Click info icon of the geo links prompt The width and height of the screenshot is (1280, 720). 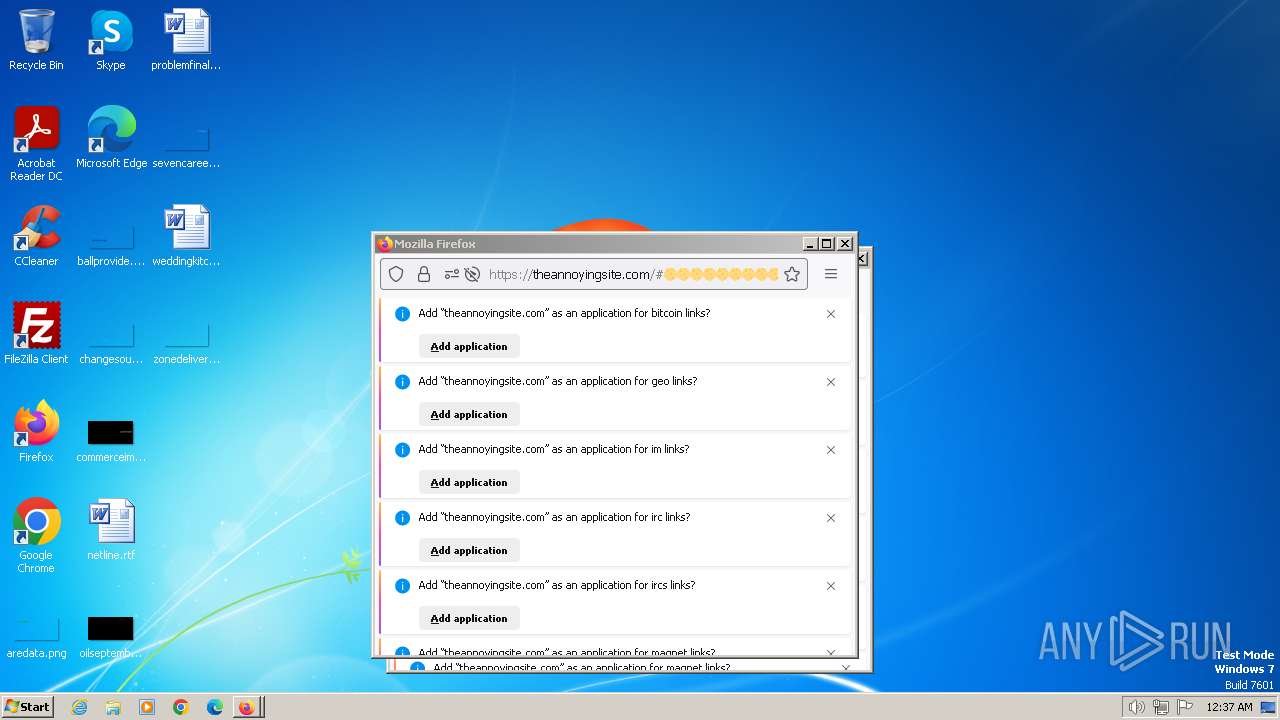402,382
